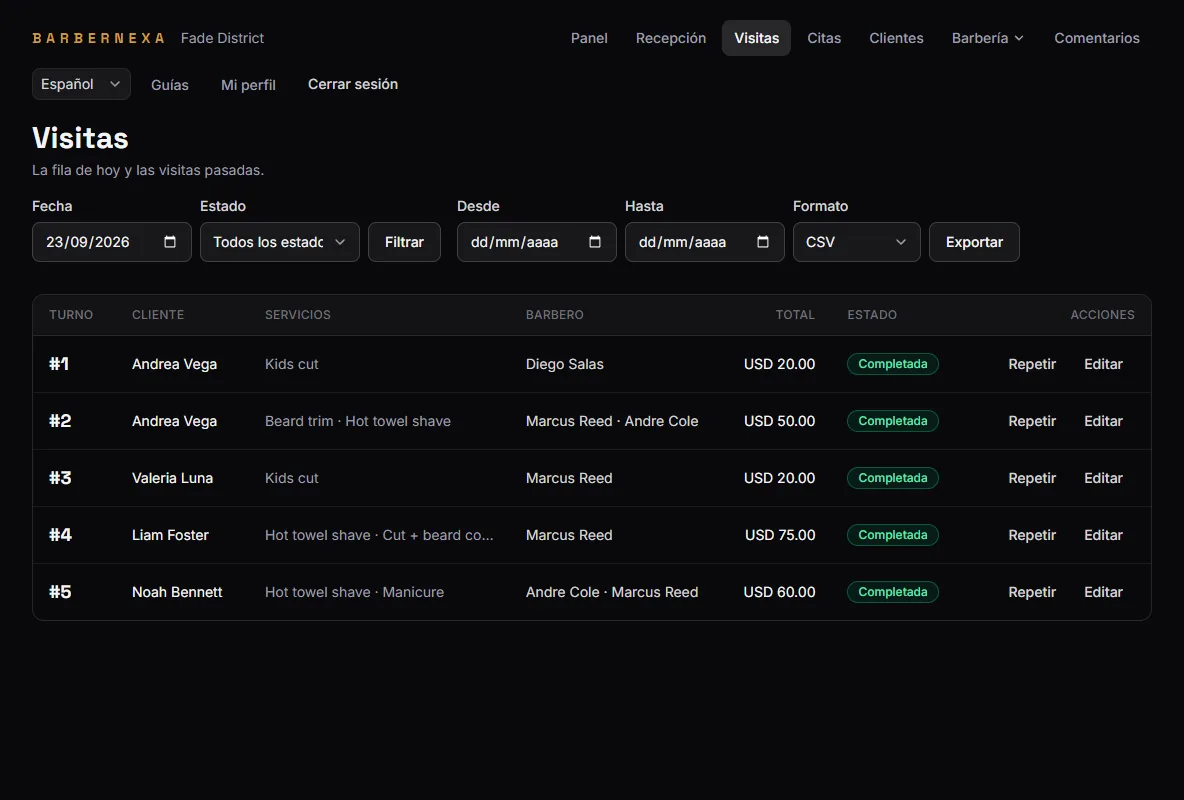The image size is (1184, 800).
Task: Go to the Panel tab
Action: pyautogui.click(x=589, y=38)
